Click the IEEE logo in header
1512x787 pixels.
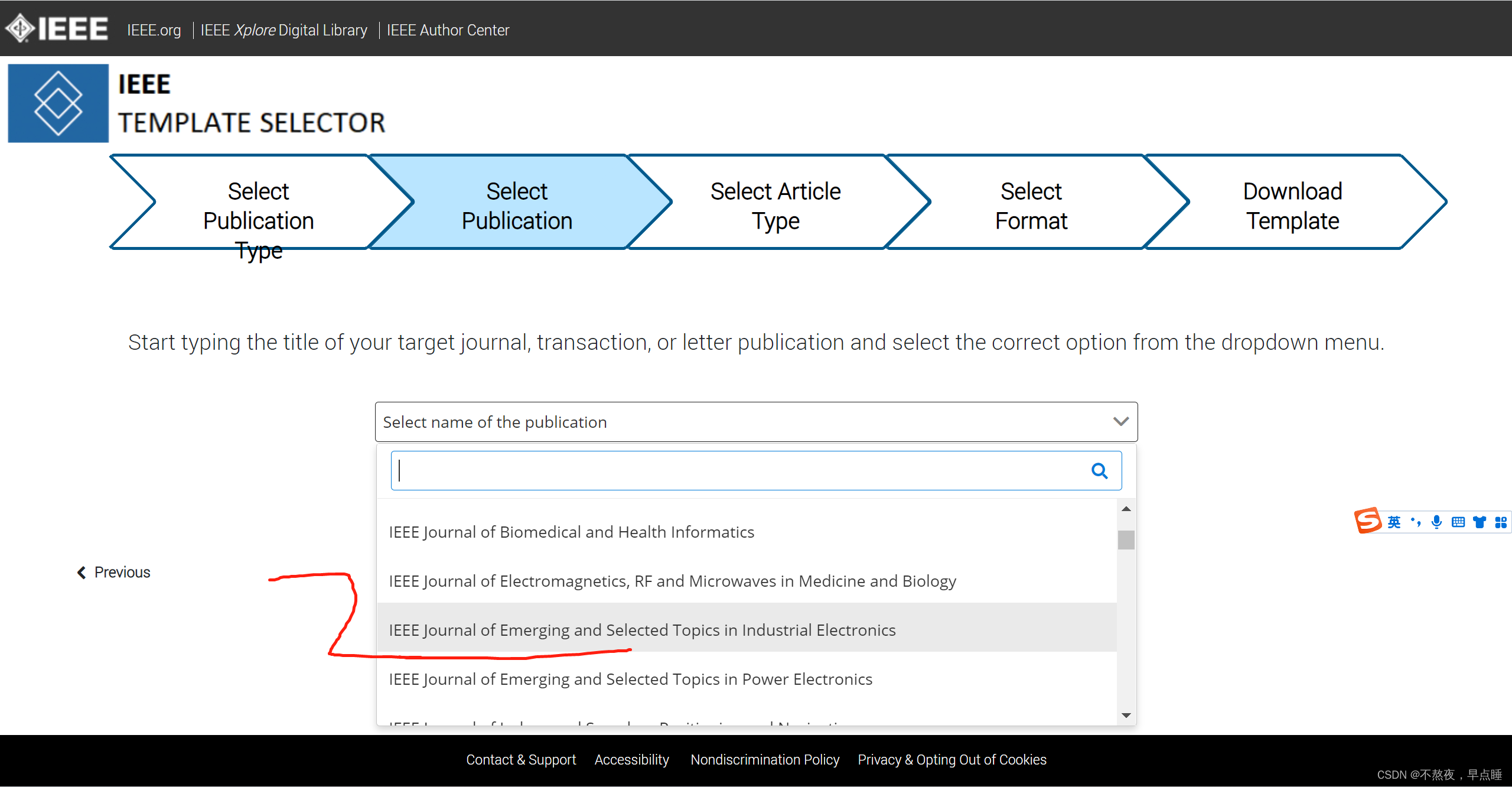[x=57, y=28]
